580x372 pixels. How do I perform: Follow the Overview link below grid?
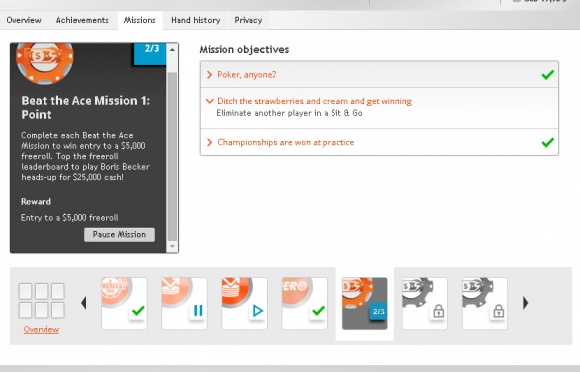(41, 329)
